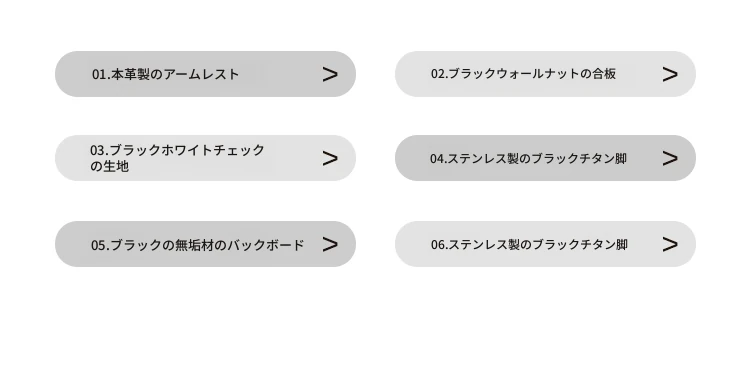Open 05.ブラックの無垢材のバックボード item
This screenshot has height=372, width=750.
205,244
